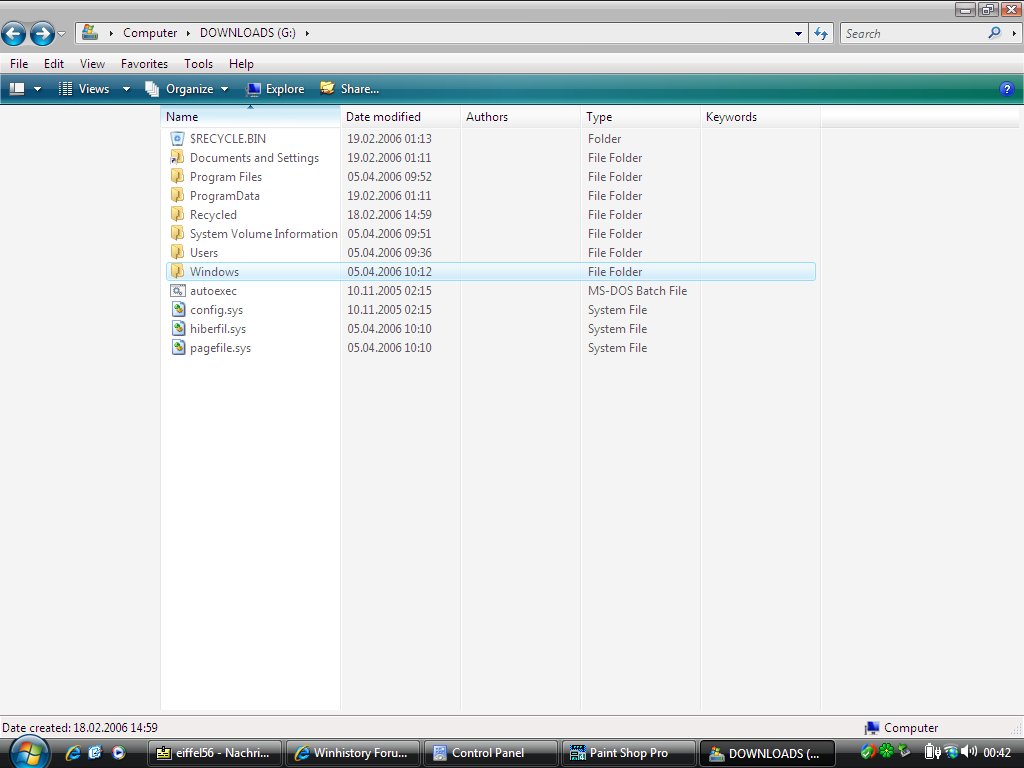Open the Organize dropdown menu
Image resolution: width=1024 pixels, height=768 pixels.
pos(225,88)
